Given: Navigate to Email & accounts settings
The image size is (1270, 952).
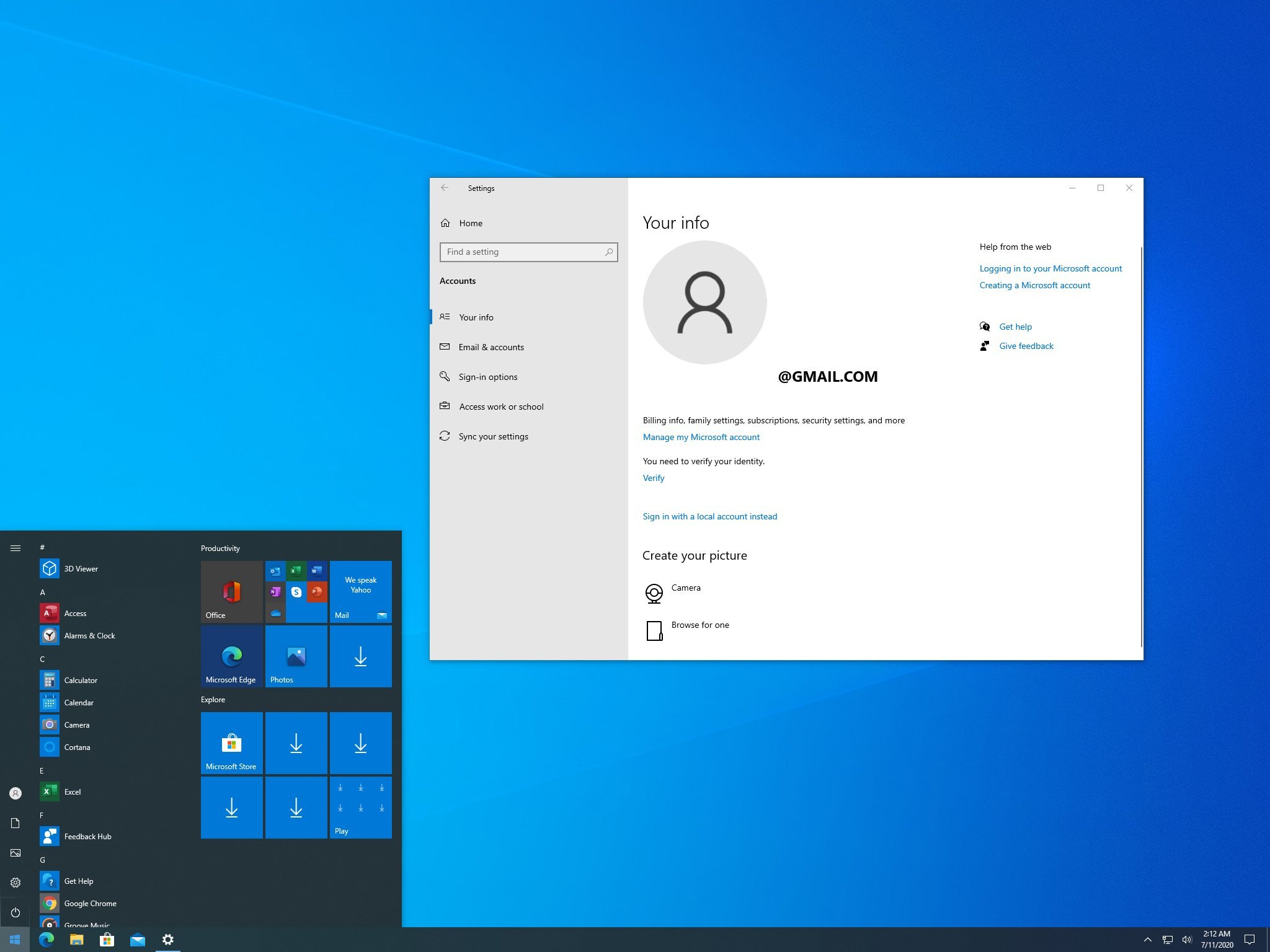Looking at the screenshot, I should point(490,346).
